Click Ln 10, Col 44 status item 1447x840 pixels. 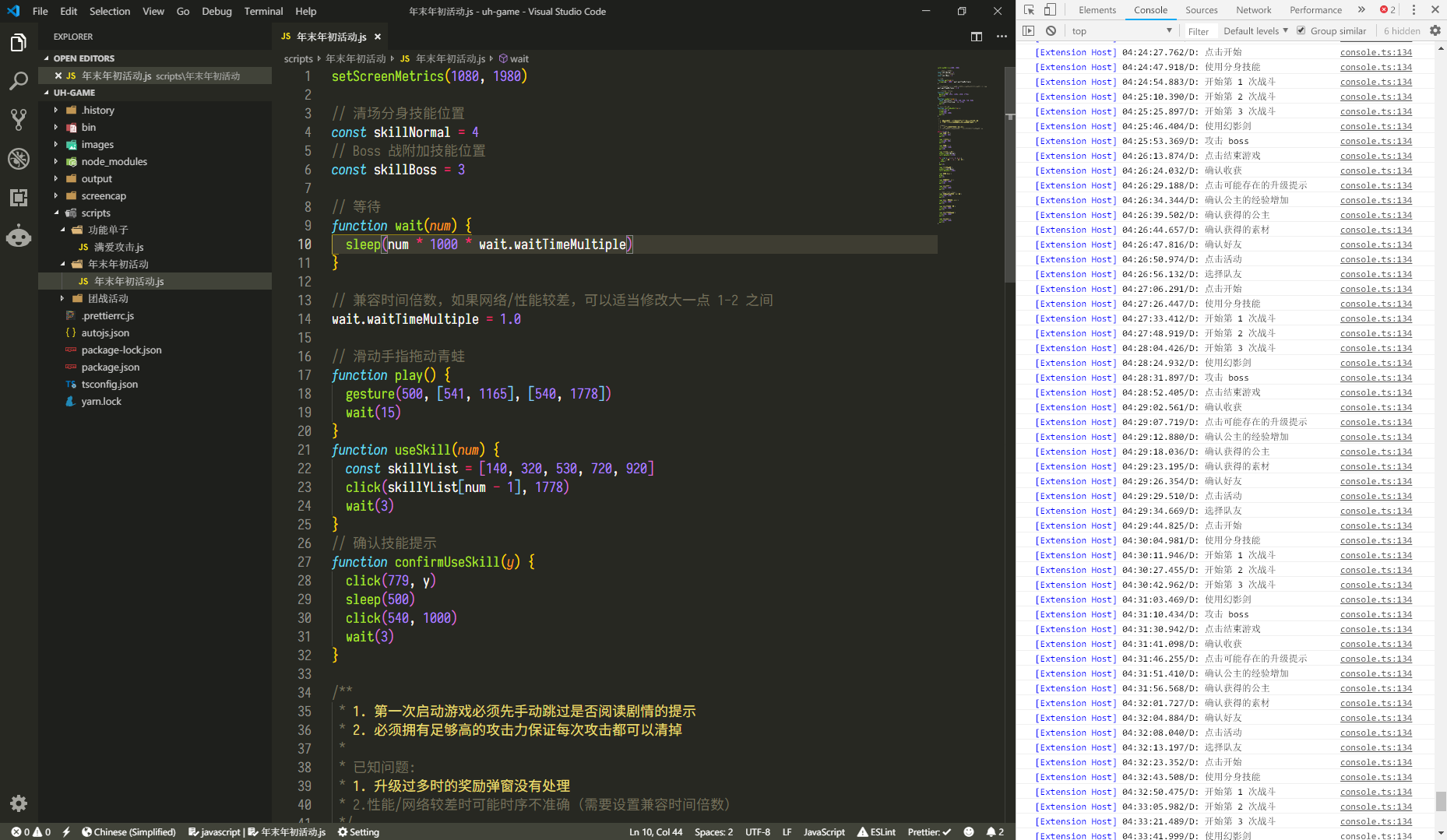point(656,831)
